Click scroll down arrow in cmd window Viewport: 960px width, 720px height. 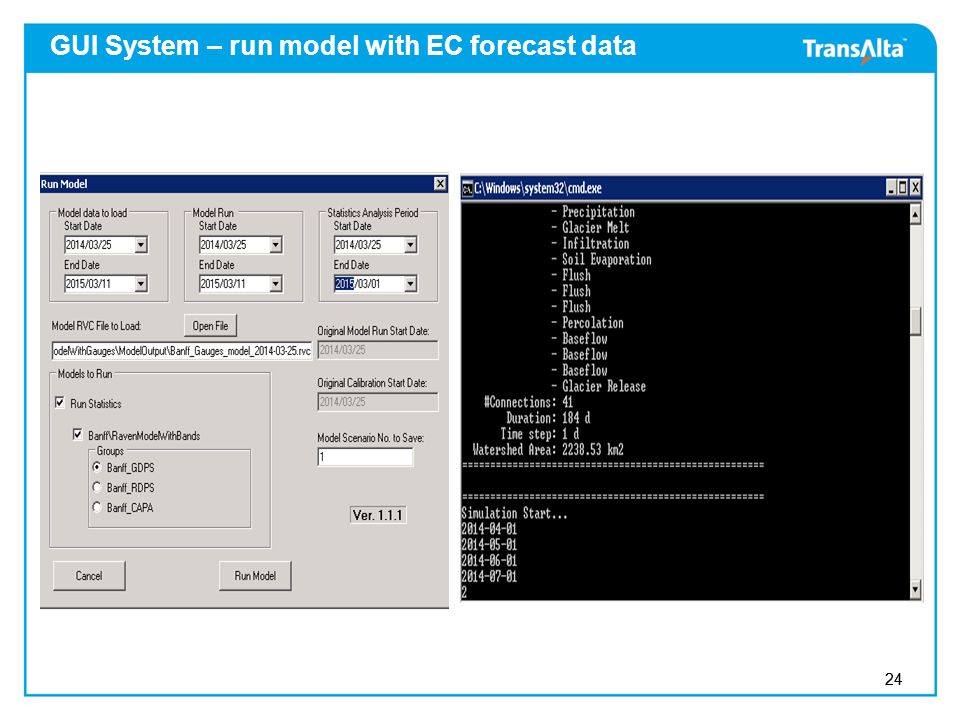pos(915,589)
